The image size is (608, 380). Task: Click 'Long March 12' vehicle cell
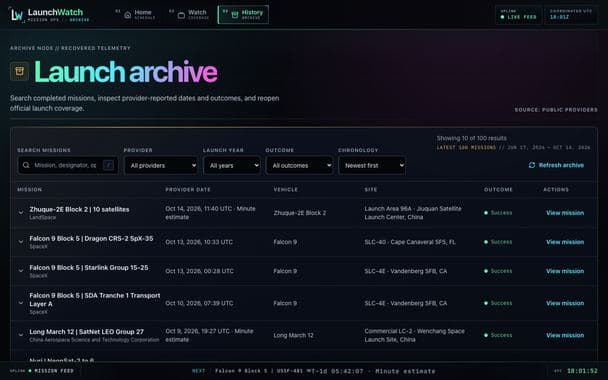click(x=293, y=335)
